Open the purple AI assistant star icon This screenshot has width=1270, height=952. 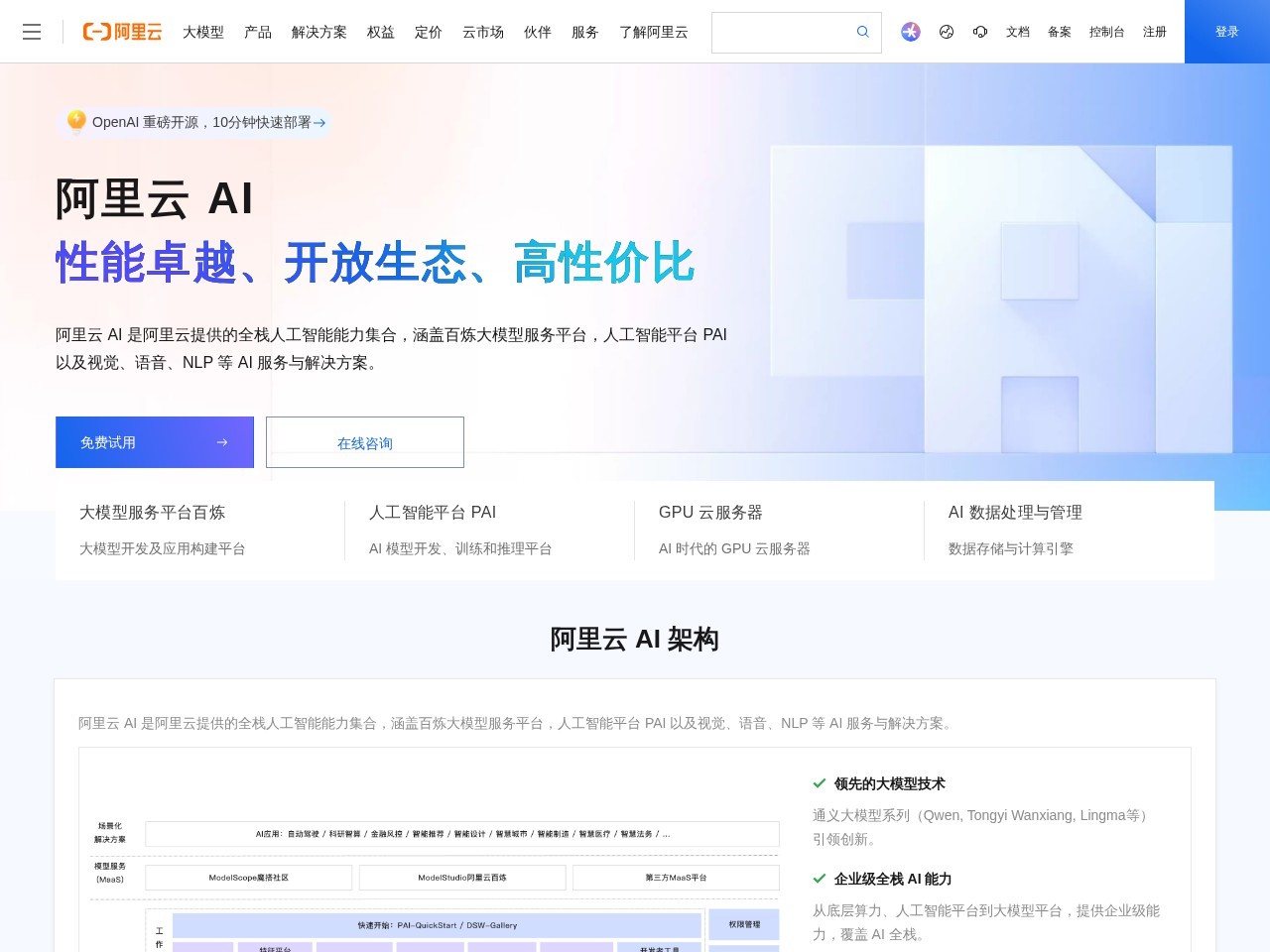(x=910, y=31)
